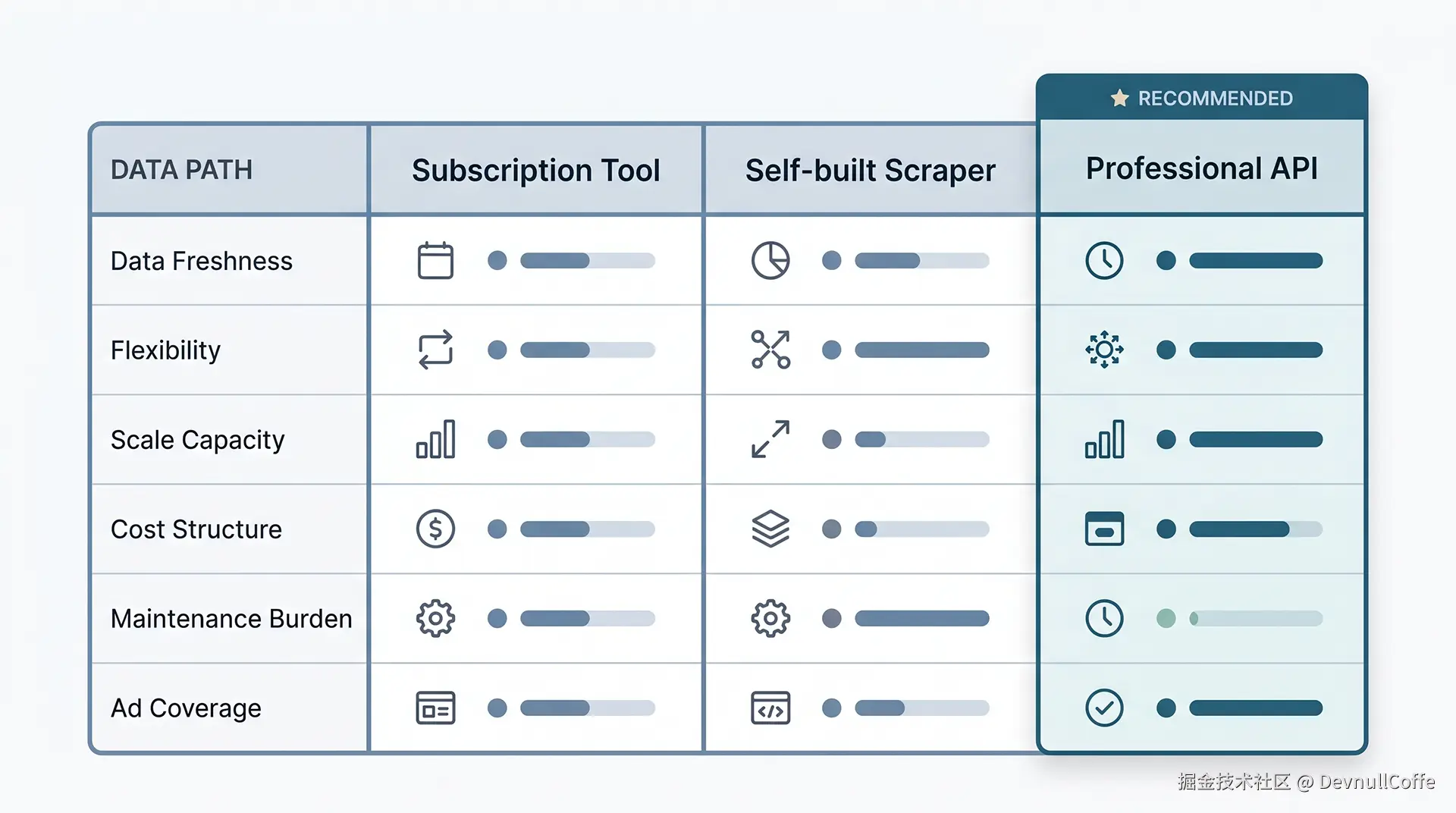This screenshot has height=813, width=1456.
Task: Click the checkmark circle icon under Professional API
Action: 1104,708
